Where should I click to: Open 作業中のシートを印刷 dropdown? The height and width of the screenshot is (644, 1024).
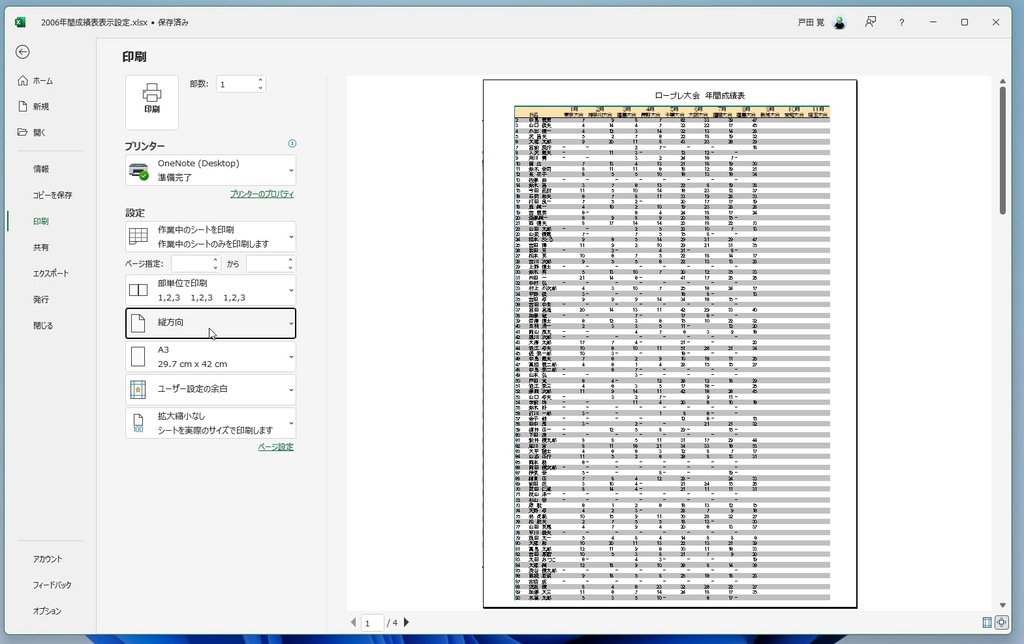(x=210, y=236)
